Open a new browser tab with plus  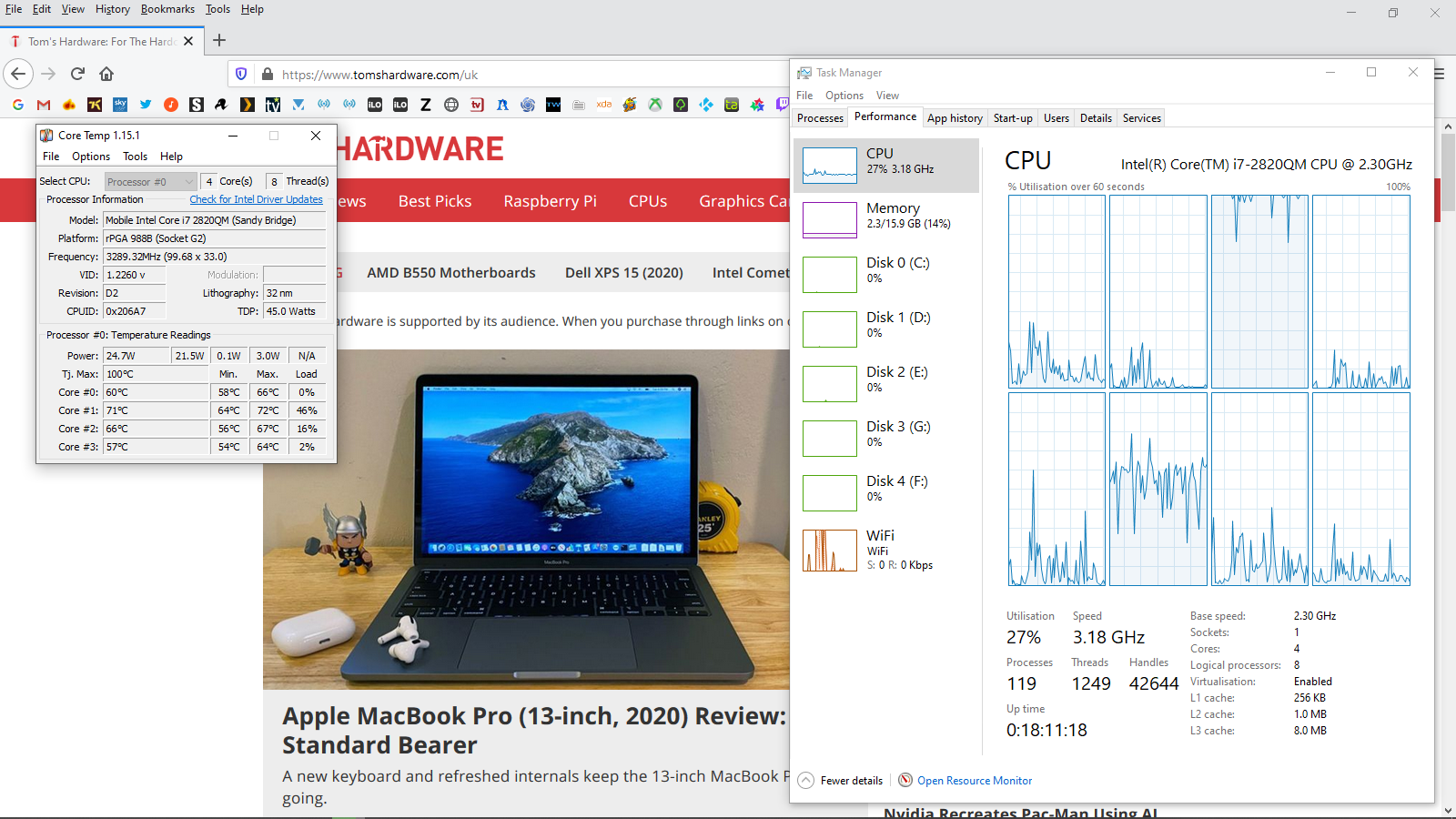point(219,40)
